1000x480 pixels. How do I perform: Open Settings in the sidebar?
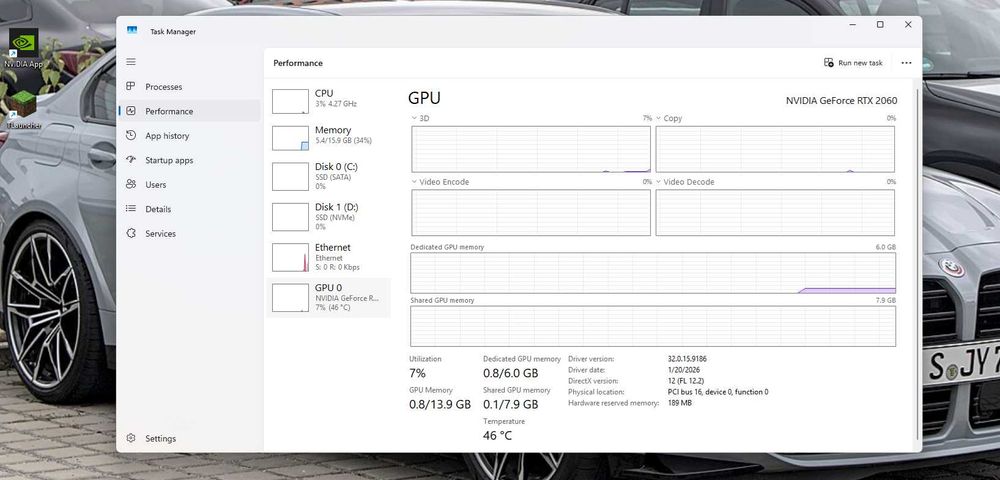point(189,439)
